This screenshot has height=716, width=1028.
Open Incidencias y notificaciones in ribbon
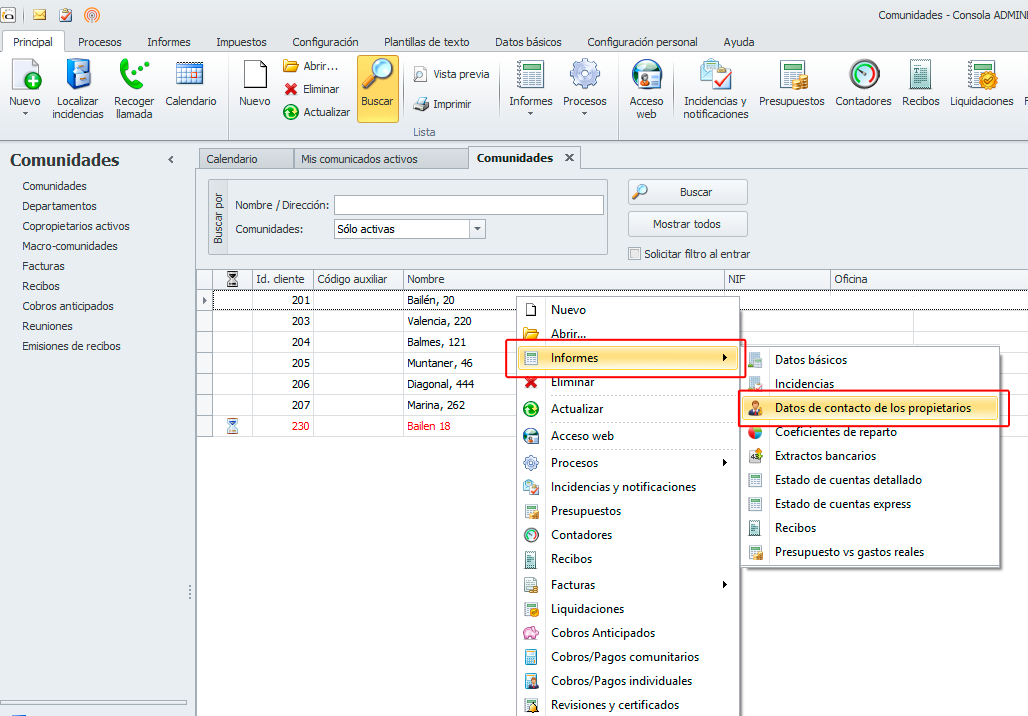(716, 76)
